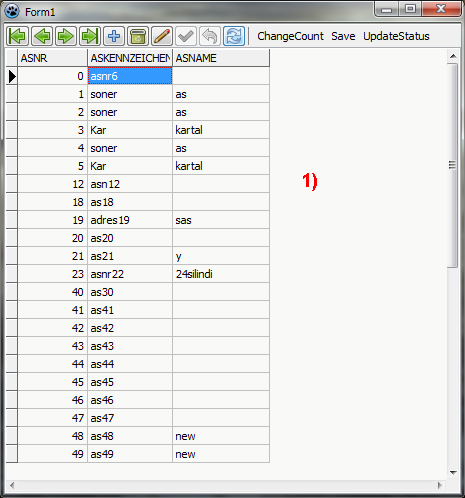Insert a new record with plus icon
This screenshot has height=498, width=465.
tap(114, 36)
